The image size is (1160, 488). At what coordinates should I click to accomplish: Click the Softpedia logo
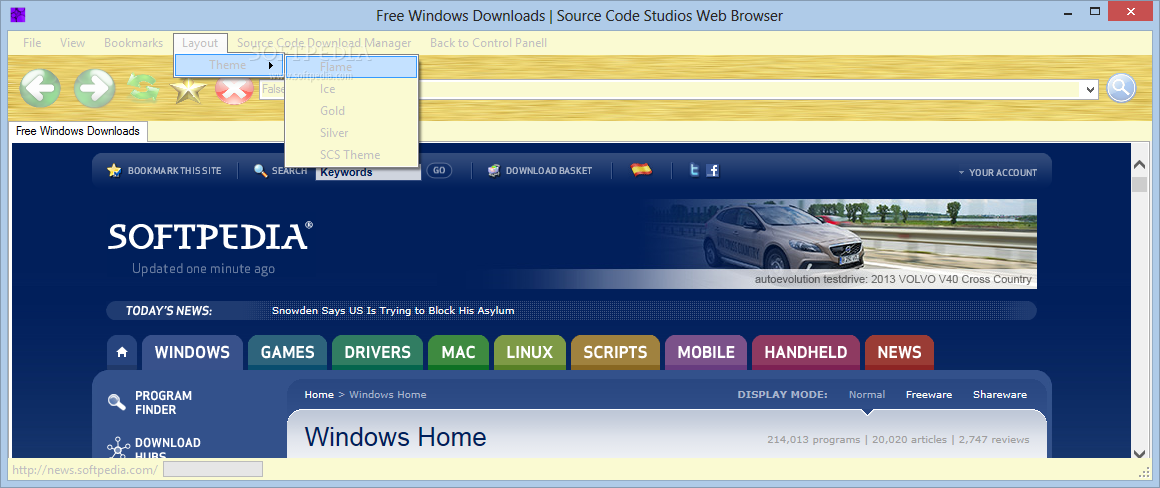pyautogui.click(x=210, y=237)
